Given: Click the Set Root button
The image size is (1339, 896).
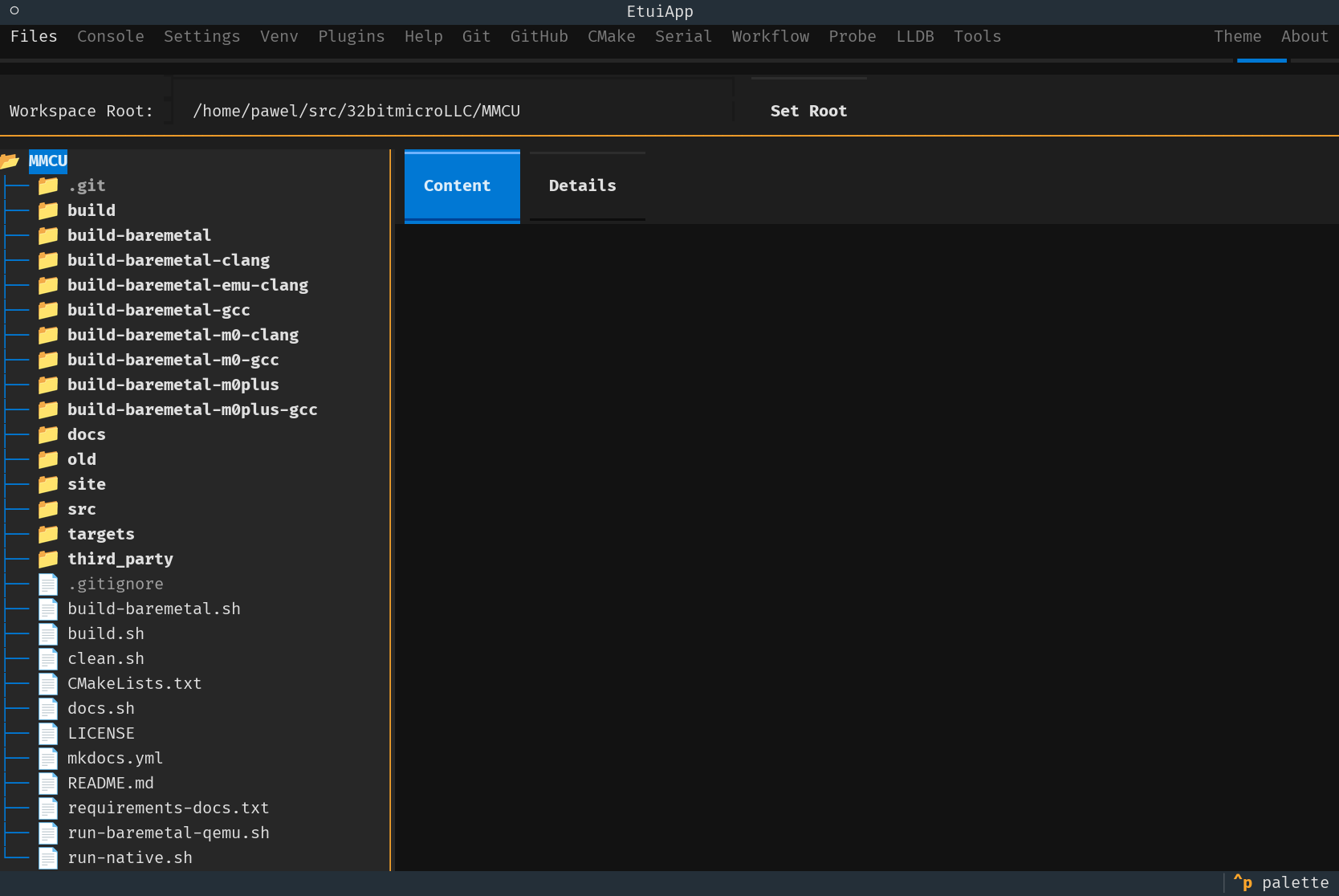Looking at the screenshot, I should coord(809,111).
